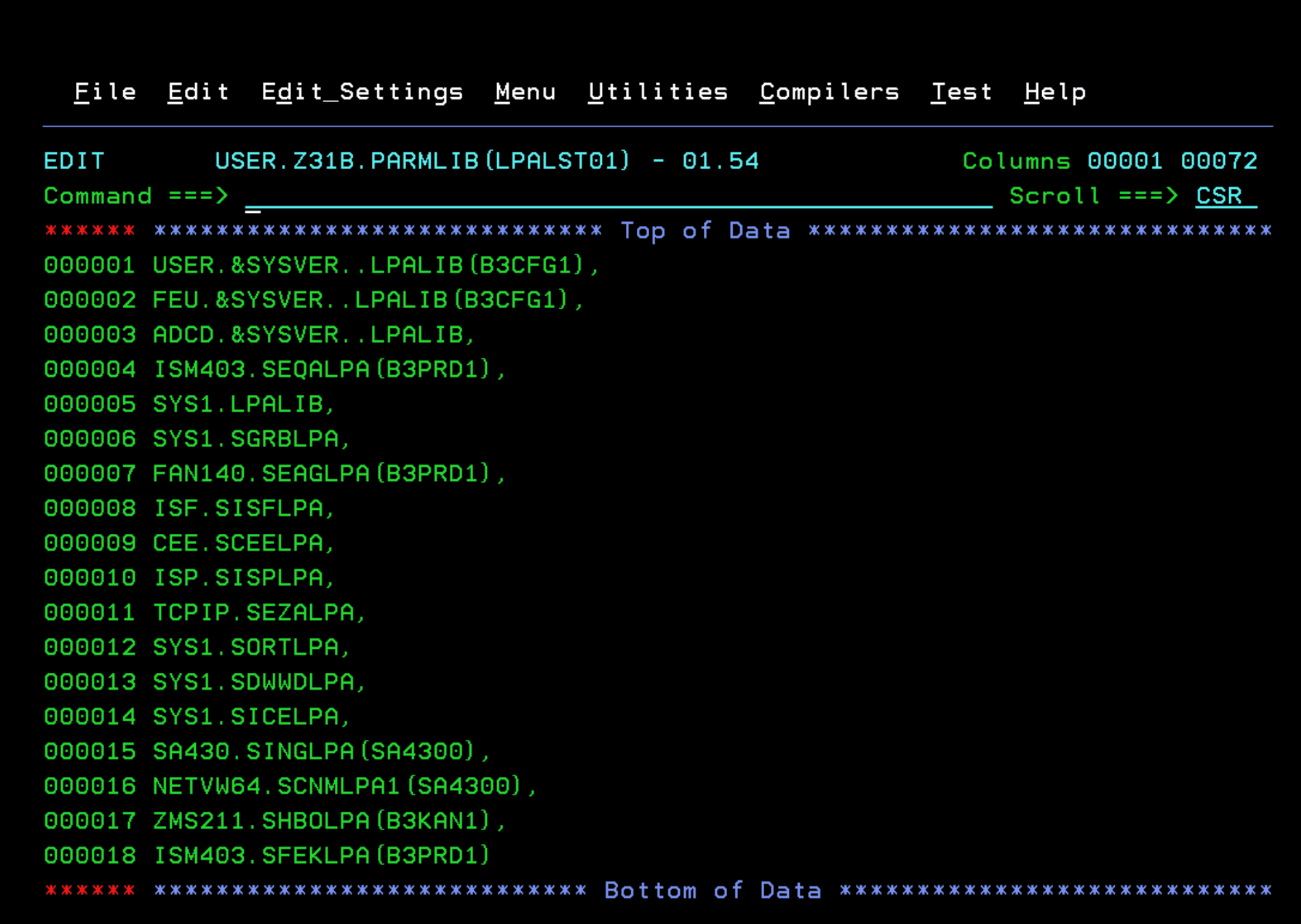
Task: Open the Utilities menu
Action: coord(657,92)
